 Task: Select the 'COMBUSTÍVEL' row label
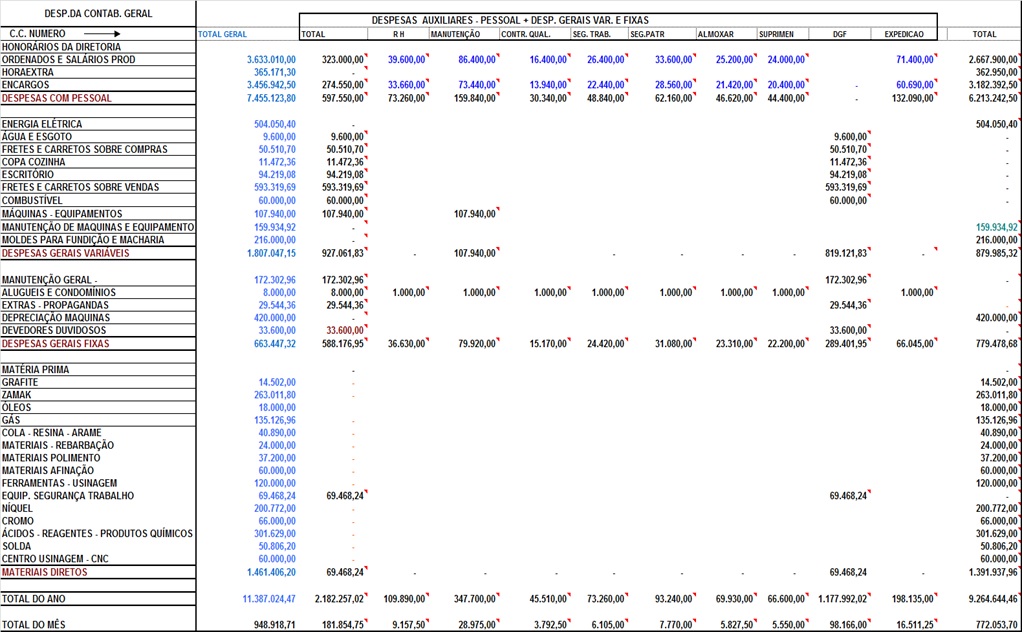tap(32, 201)
